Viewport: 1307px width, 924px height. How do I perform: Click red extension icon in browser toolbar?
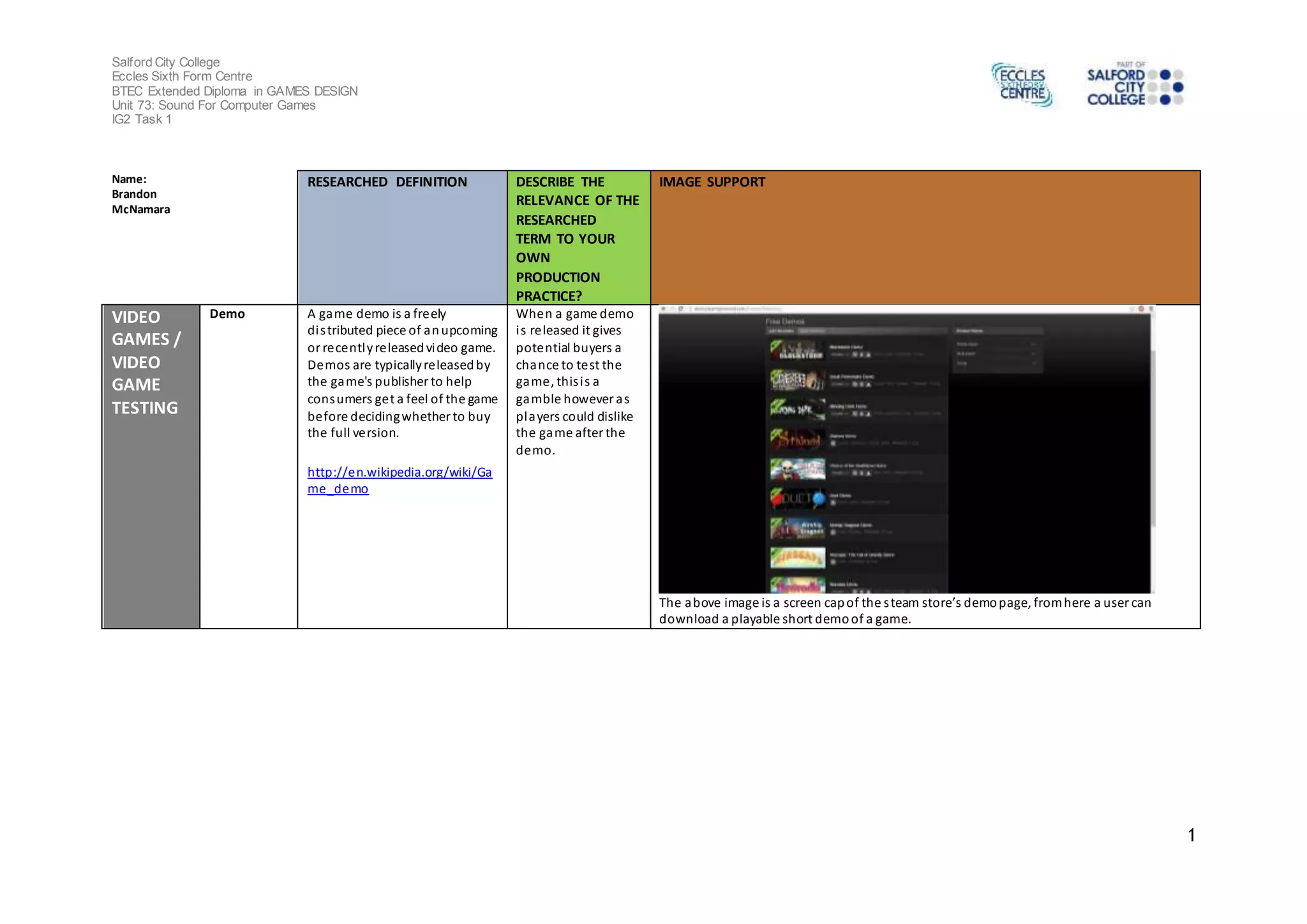(1141, 309)
